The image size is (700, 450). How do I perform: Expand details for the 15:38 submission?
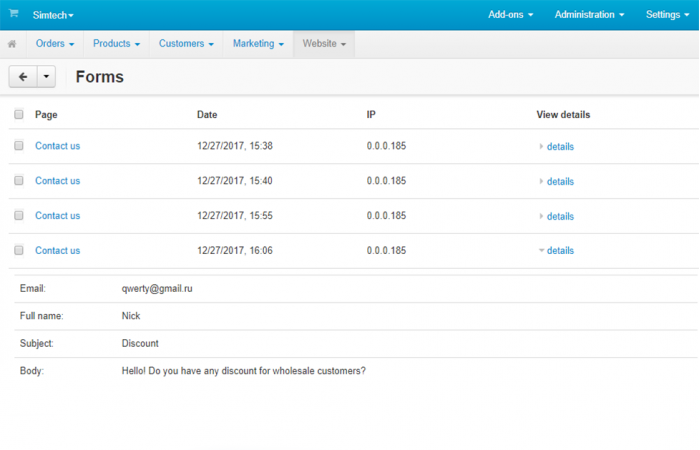557,146
